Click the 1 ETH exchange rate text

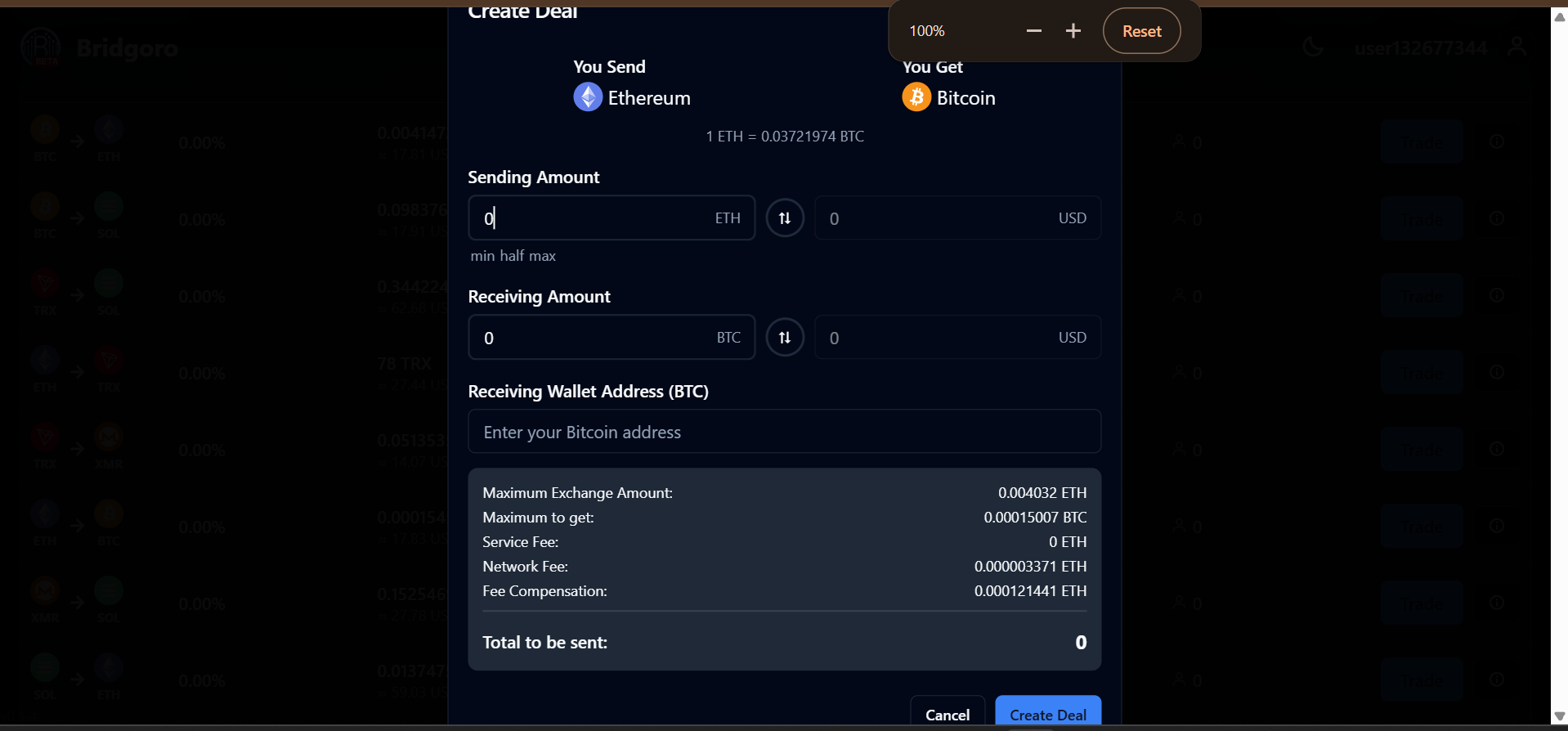tap(785, 137)
